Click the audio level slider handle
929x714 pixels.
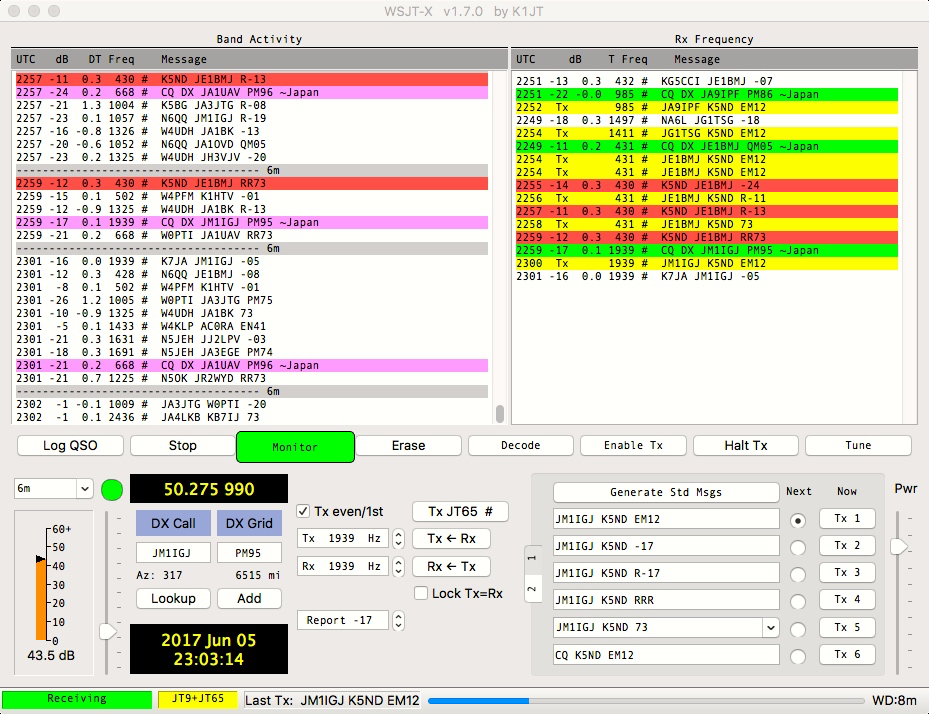(x=107, y=632)
